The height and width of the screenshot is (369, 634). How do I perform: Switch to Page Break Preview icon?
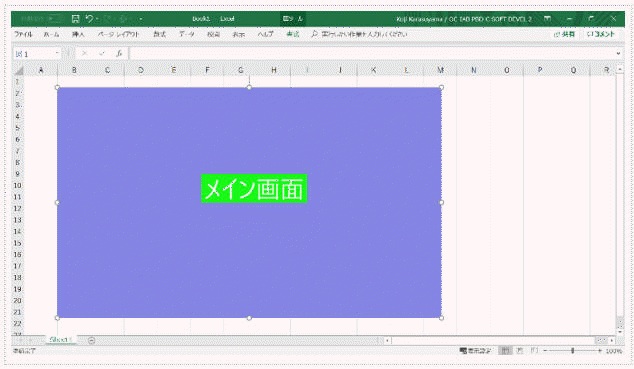pos(534,350)
